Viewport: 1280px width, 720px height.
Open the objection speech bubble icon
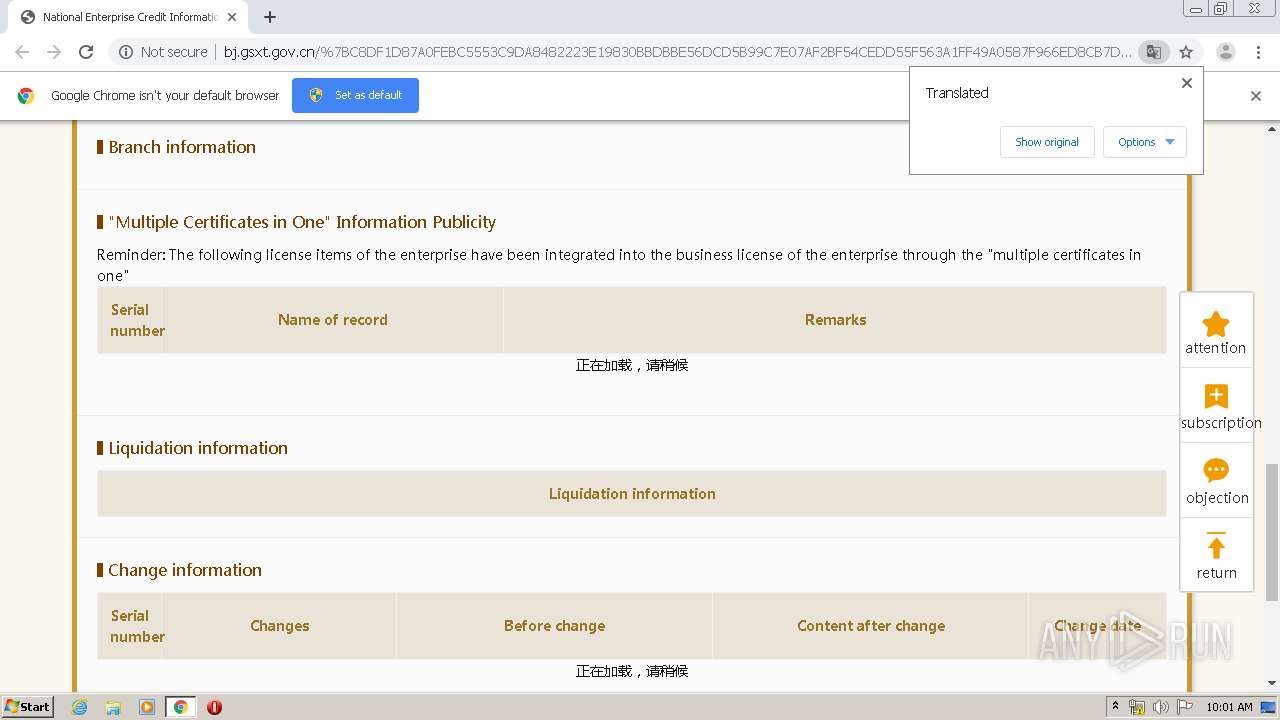pos(1215,471)
